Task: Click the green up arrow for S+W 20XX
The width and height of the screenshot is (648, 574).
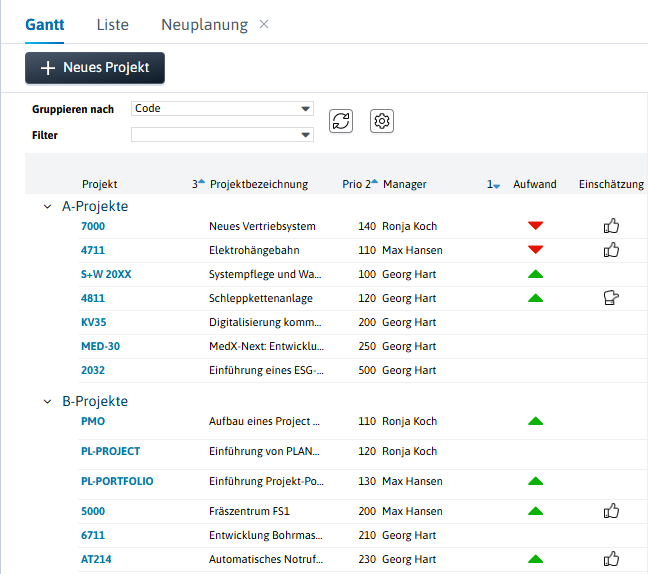Action: coord(535,274)
